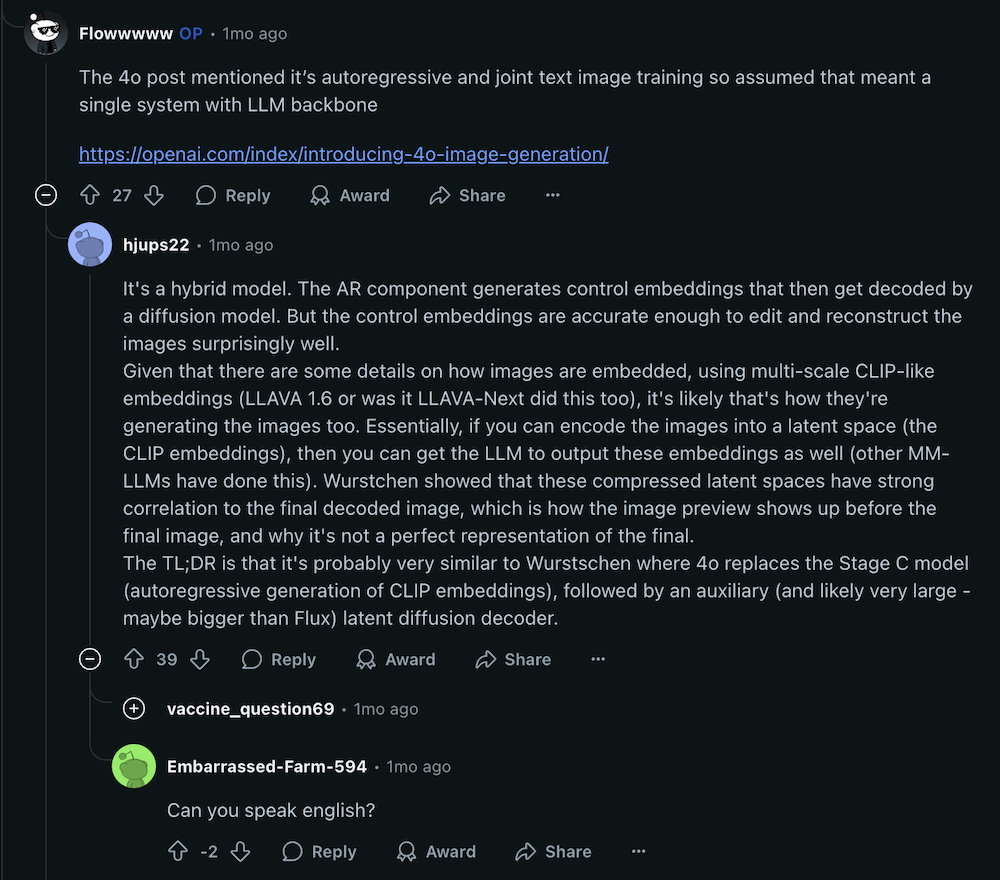Image resolution: width=1000 pixels, height=880 pixels.
Task: Reply to Embarrassed-Farm-594's comment
Action: [x=320, y=851]
